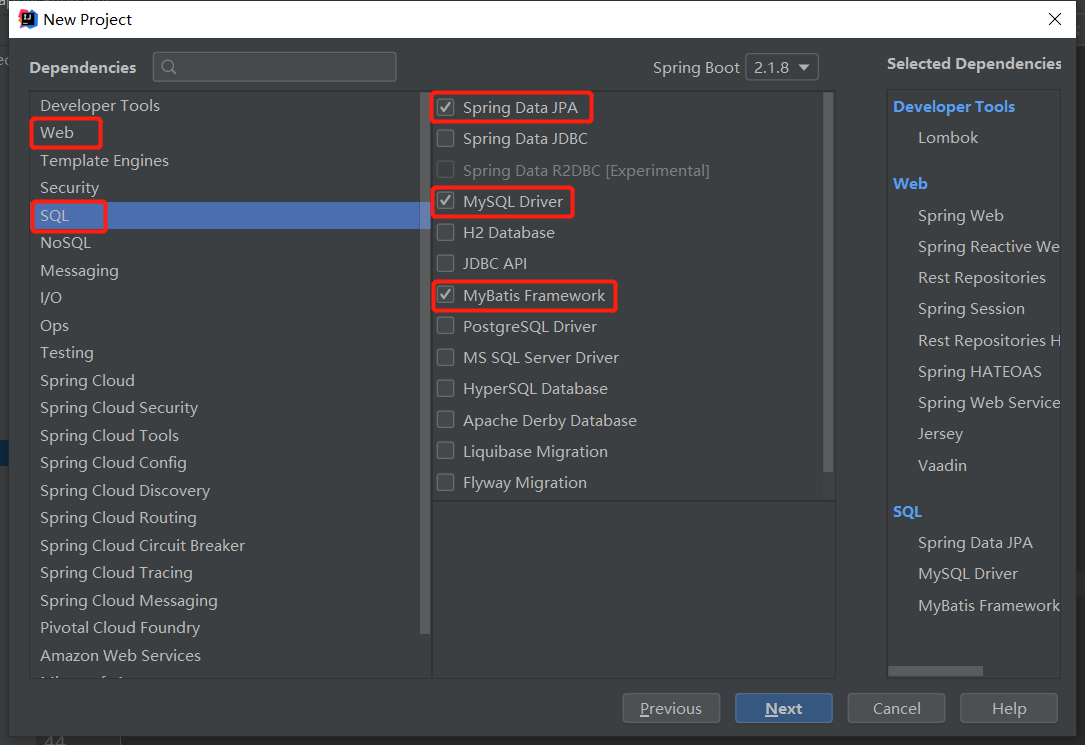Click the category list vertical scrollbar

point(425,363)
